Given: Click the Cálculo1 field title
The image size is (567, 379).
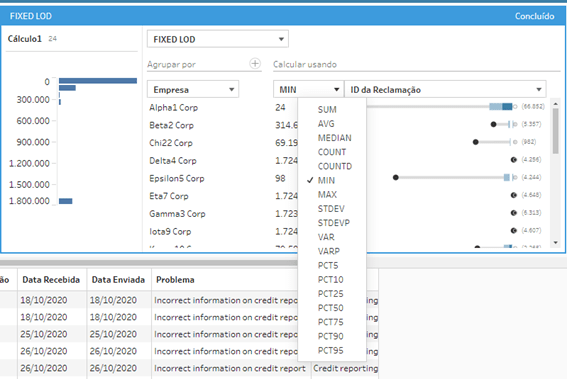Looking at the screenshot, I should (25, 39).
